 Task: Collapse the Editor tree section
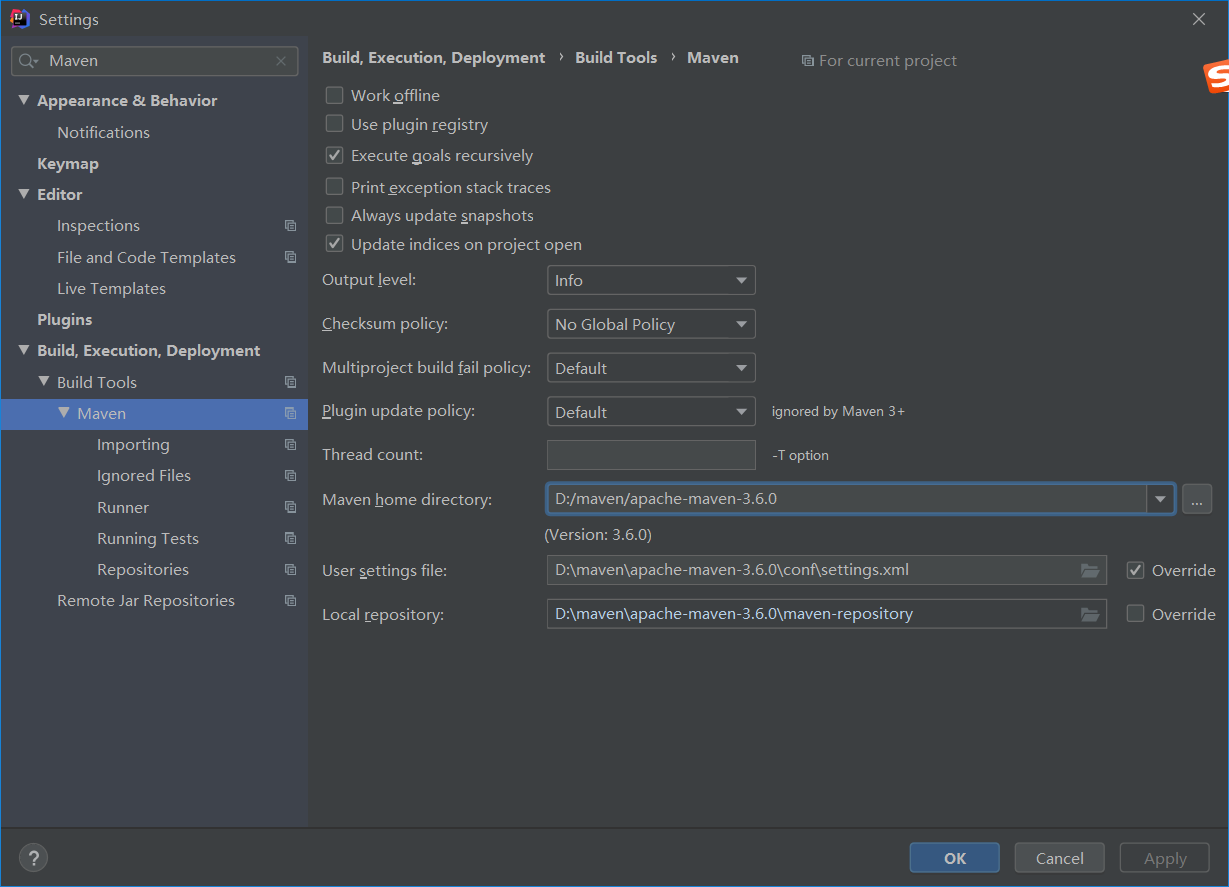pos(24,194)
